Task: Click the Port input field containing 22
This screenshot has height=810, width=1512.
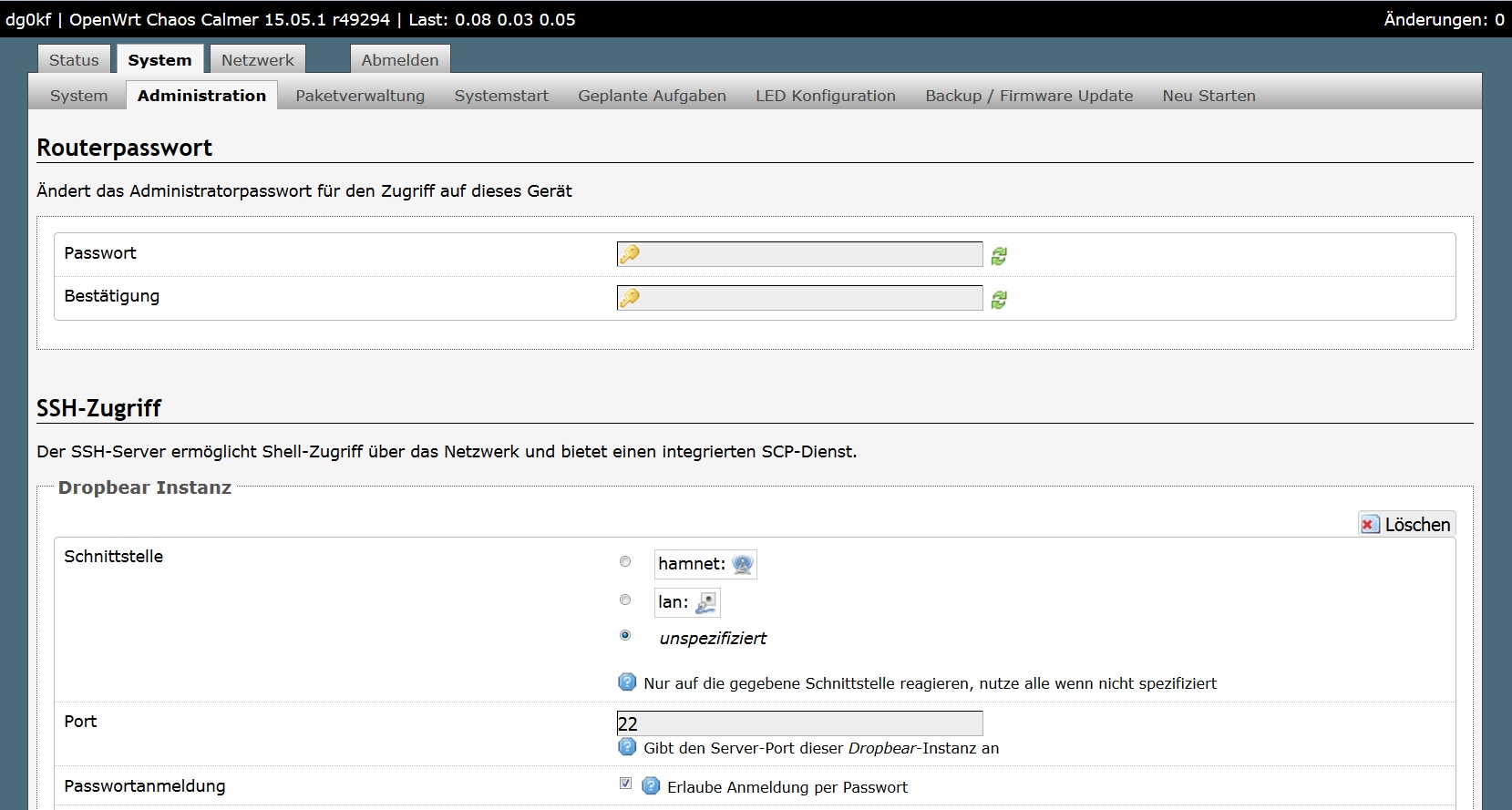Action: point(799,723)
